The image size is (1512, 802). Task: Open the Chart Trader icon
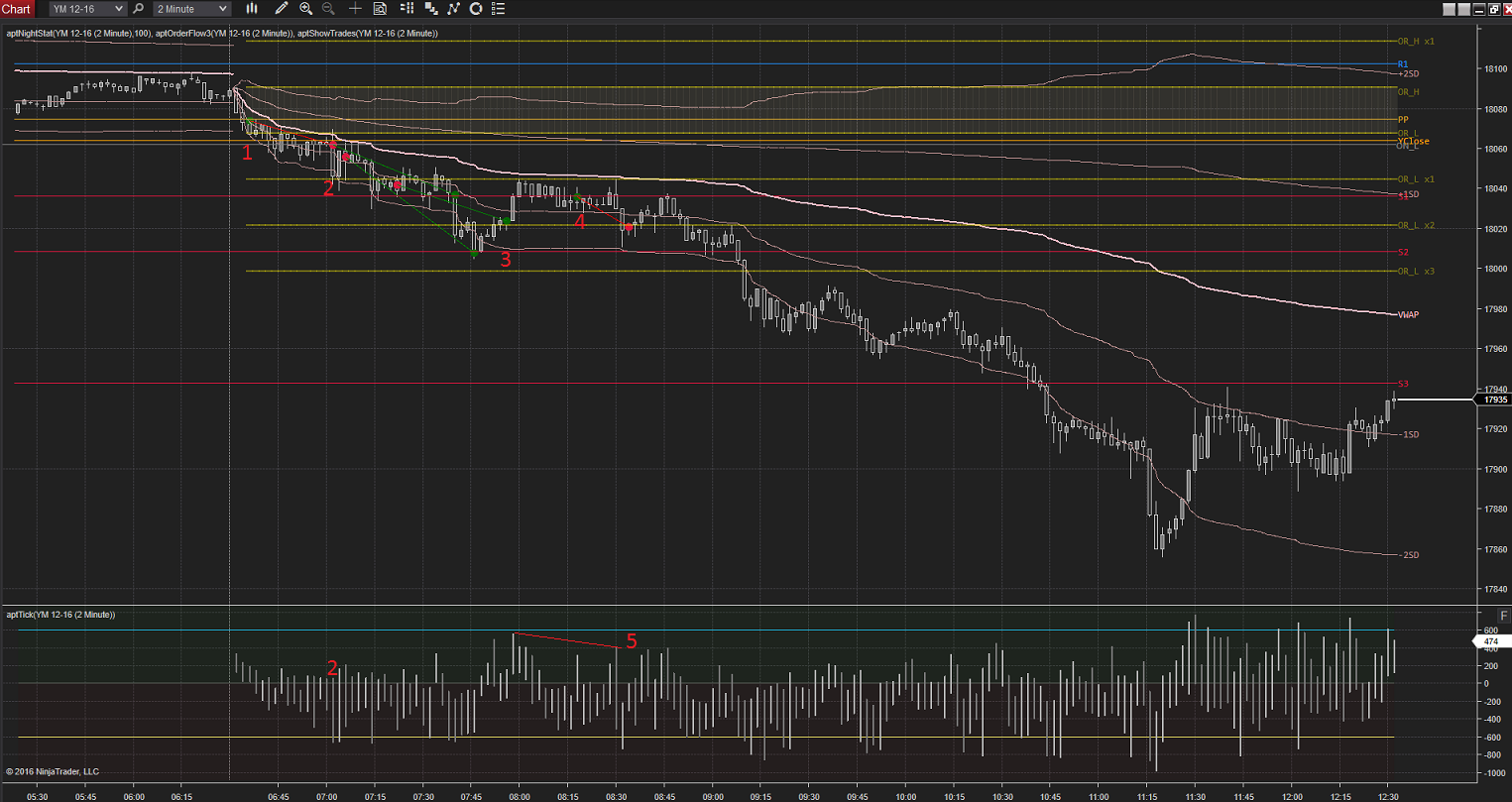(407, 9)
